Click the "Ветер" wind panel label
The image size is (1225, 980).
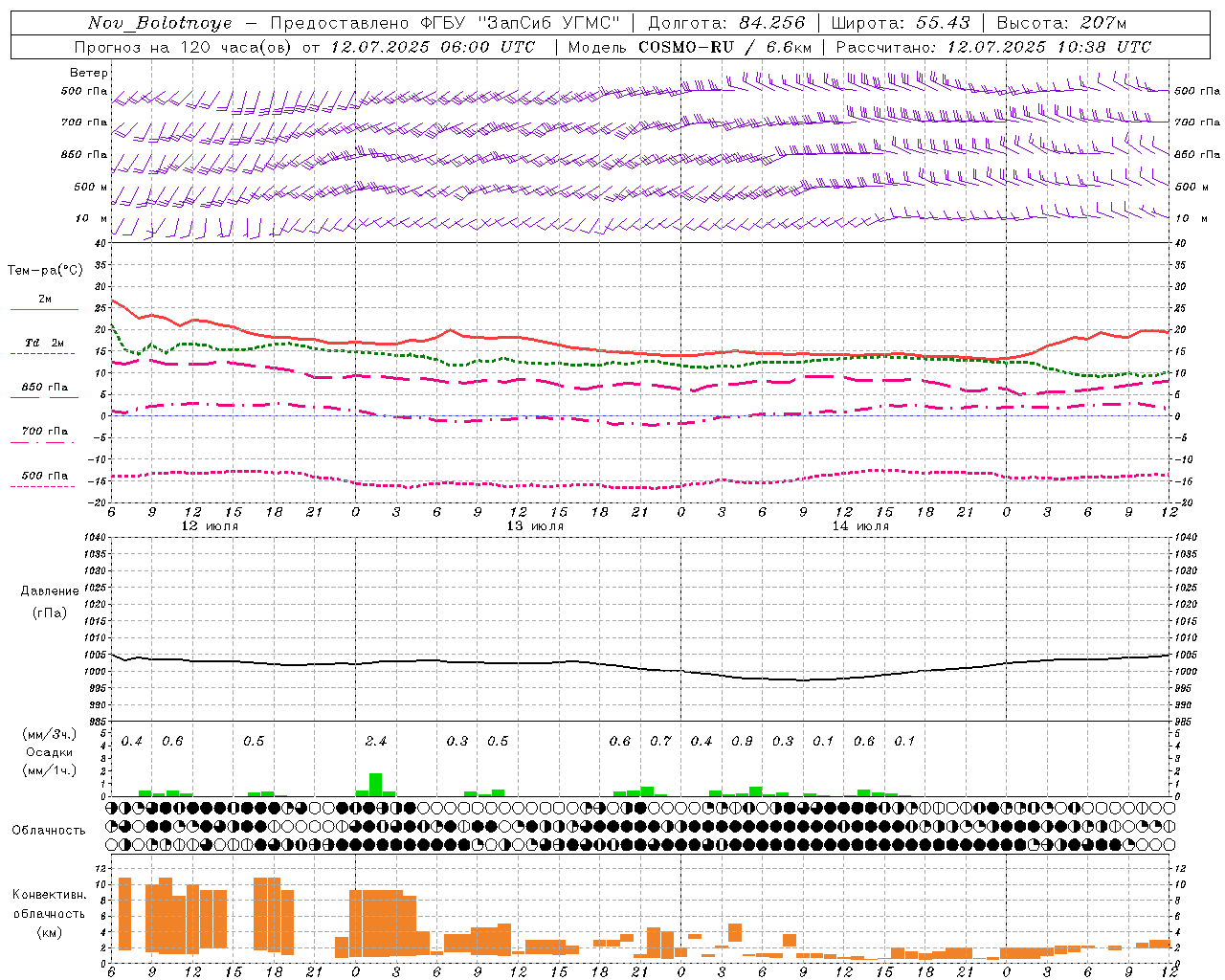(x=89, y=73)
